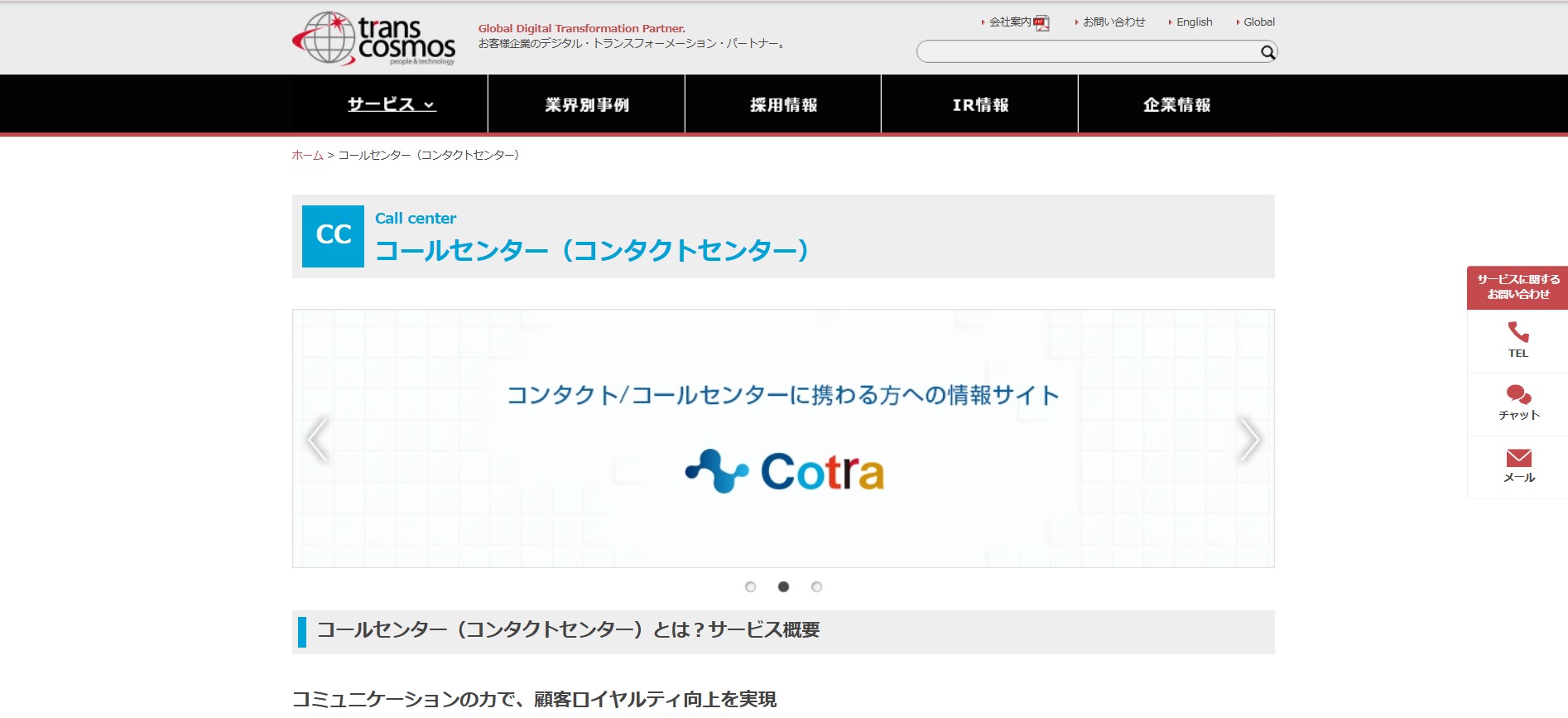Select the second carousel dot
Screen dimensions: 1568x718
tap(783, 586)
